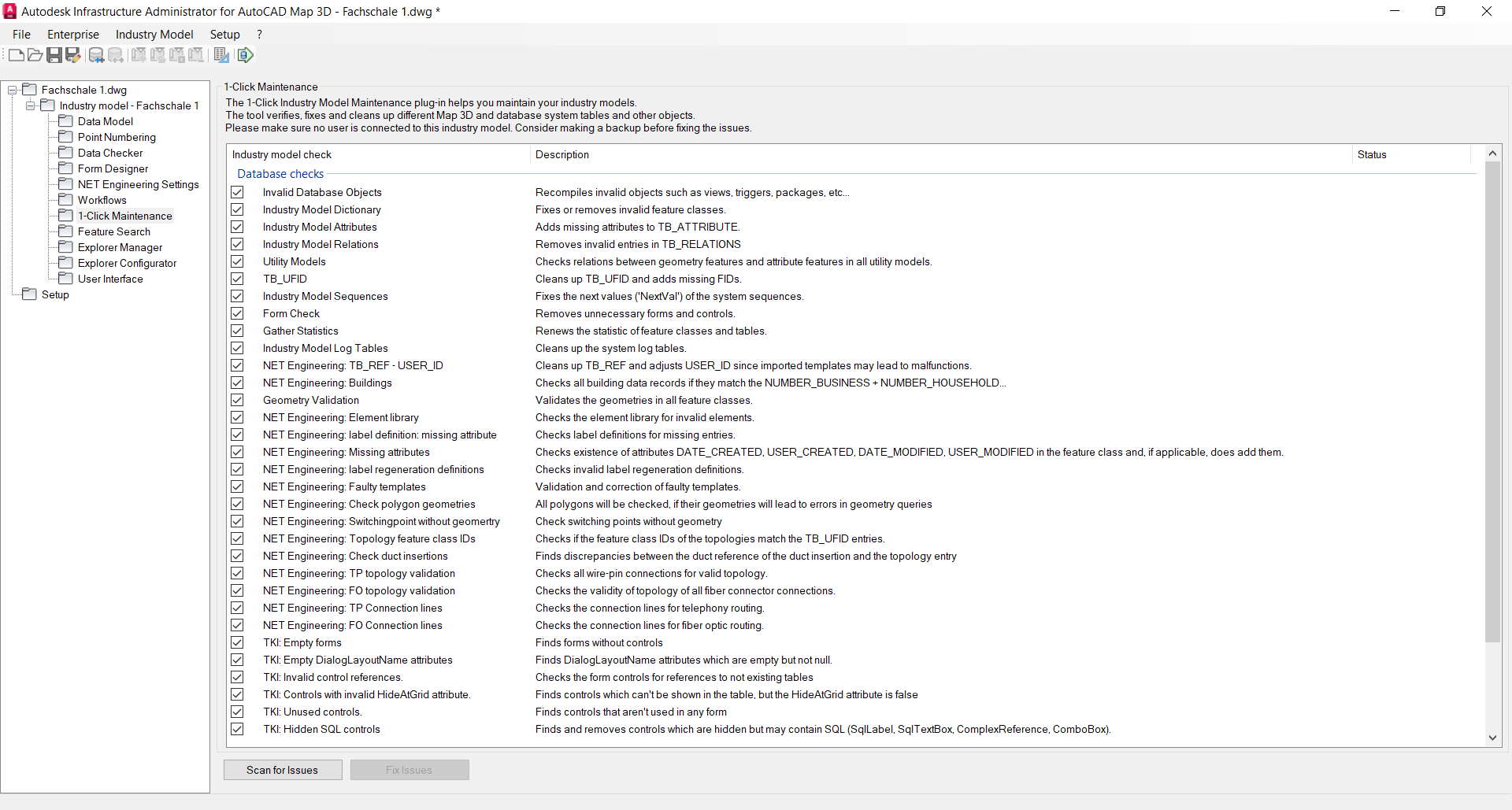Open the Industry Model menu
This screenshot has height=810, width=1512.
click(154, 34)
